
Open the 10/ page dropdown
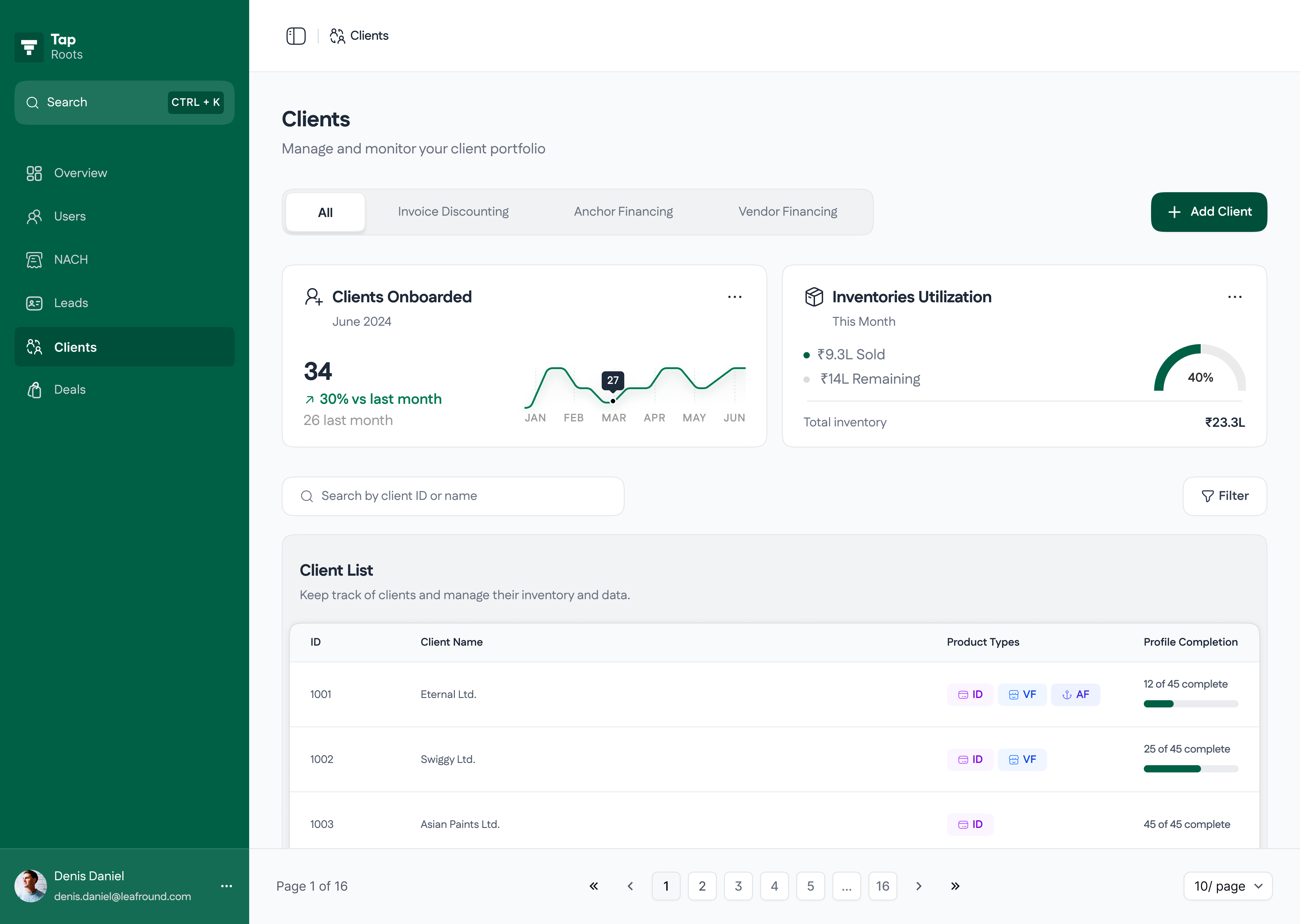click(1228, 886)
